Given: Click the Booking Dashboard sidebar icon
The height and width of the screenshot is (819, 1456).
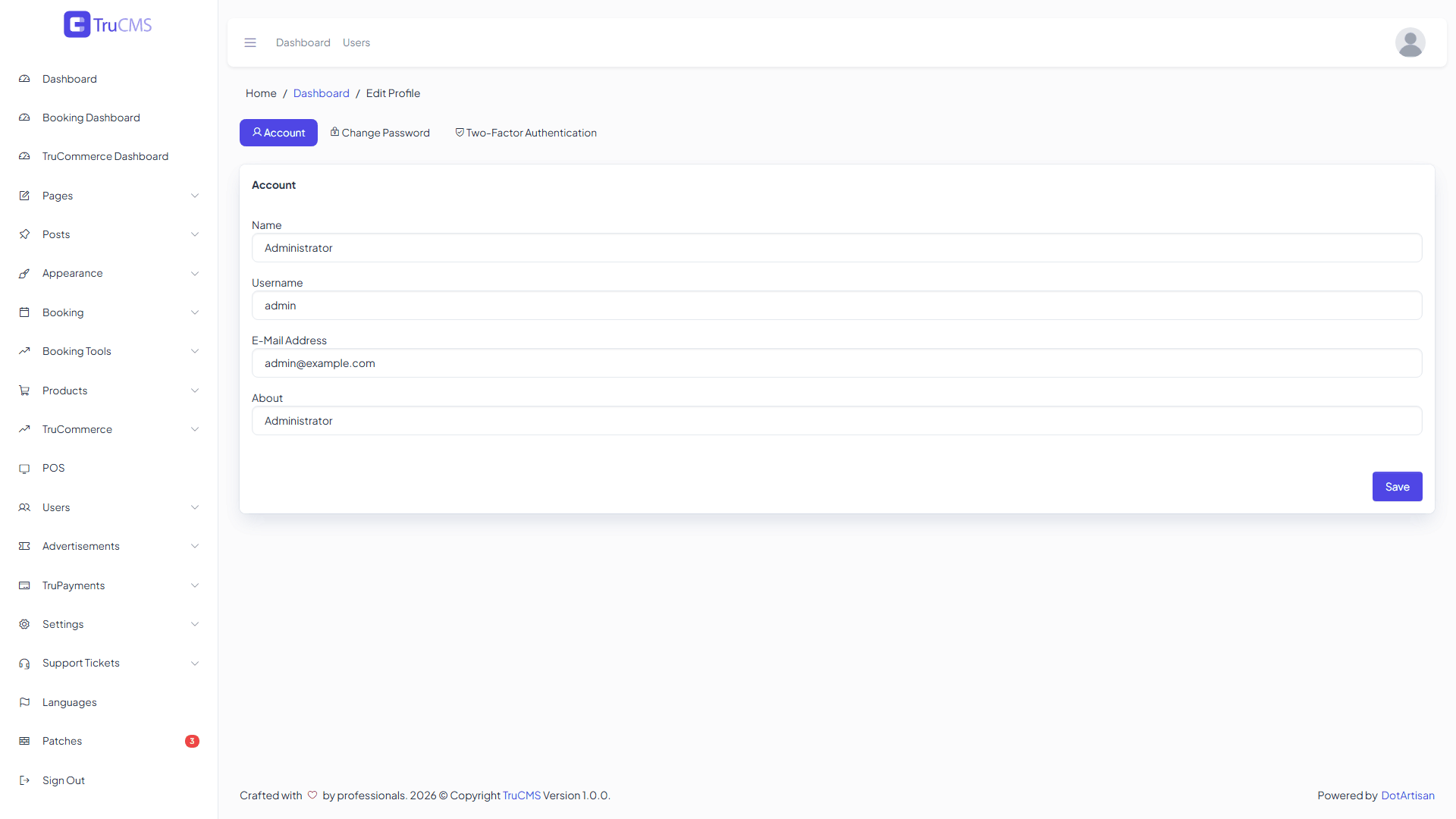Looking at the screenshot, I should (24, 118).
